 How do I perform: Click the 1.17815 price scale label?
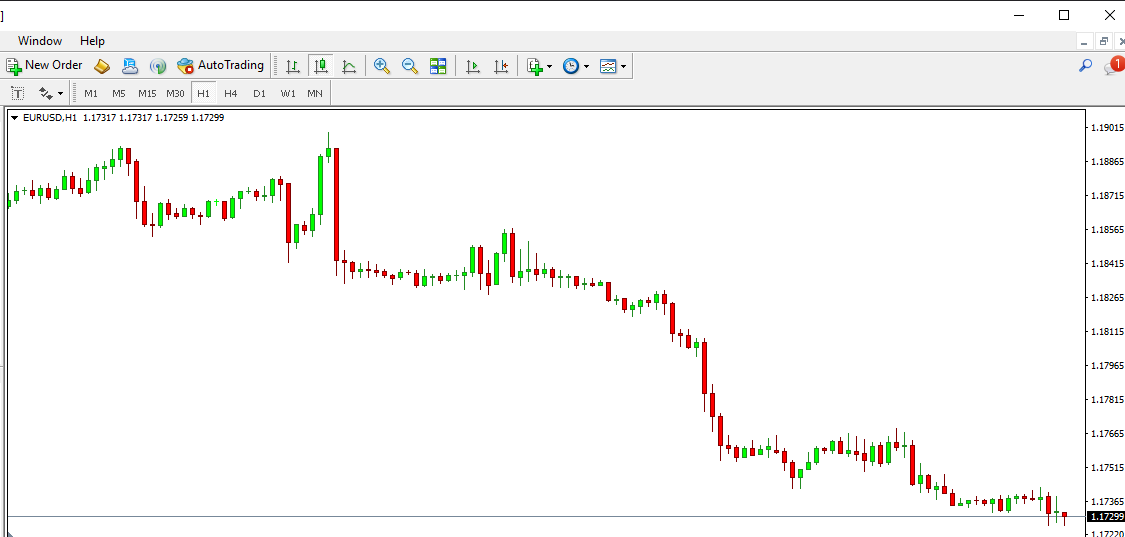coord(1106,399)
